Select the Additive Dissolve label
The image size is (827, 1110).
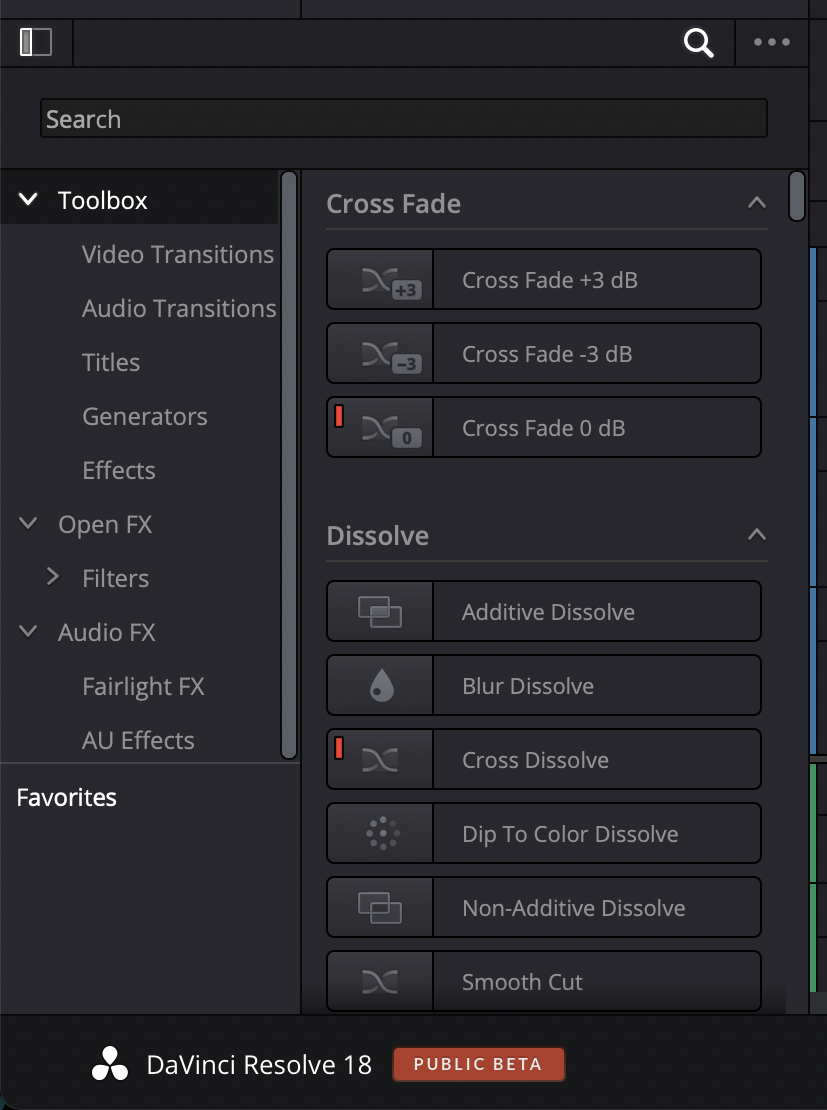coord(548,612)
